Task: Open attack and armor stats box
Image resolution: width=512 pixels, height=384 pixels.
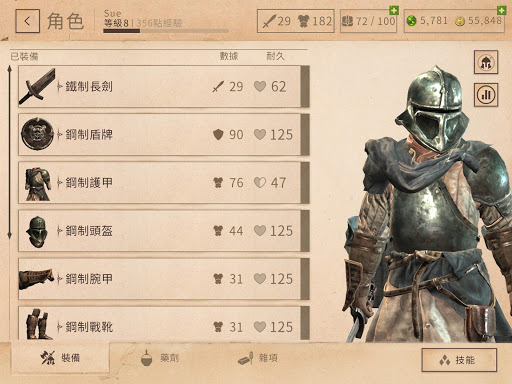Action: click(296, 21)
